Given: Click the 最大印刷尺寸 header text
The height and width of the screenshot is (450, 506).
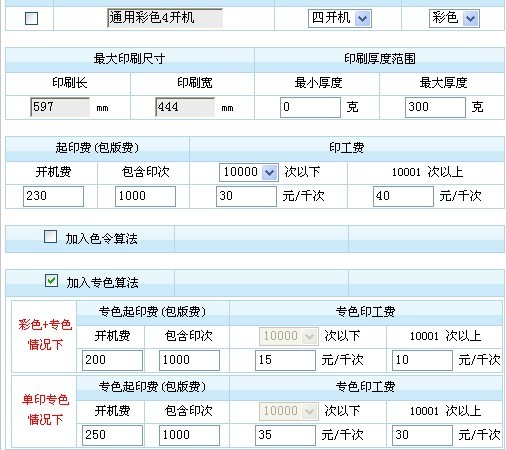Looking at the screenshot, I should point(129,59).
